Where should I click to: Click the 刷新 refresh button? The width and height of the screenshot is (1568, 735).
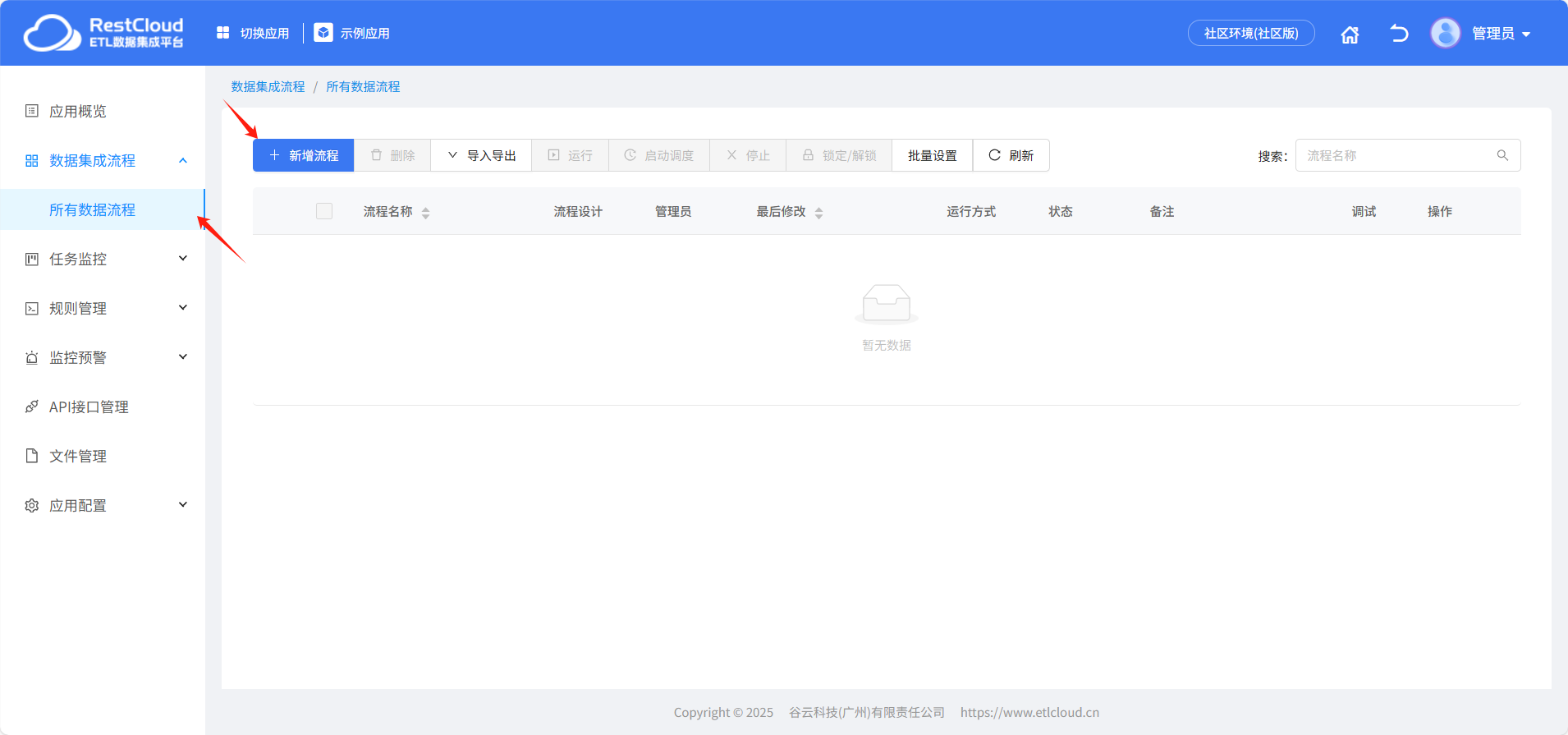(x=1011, y=155)
